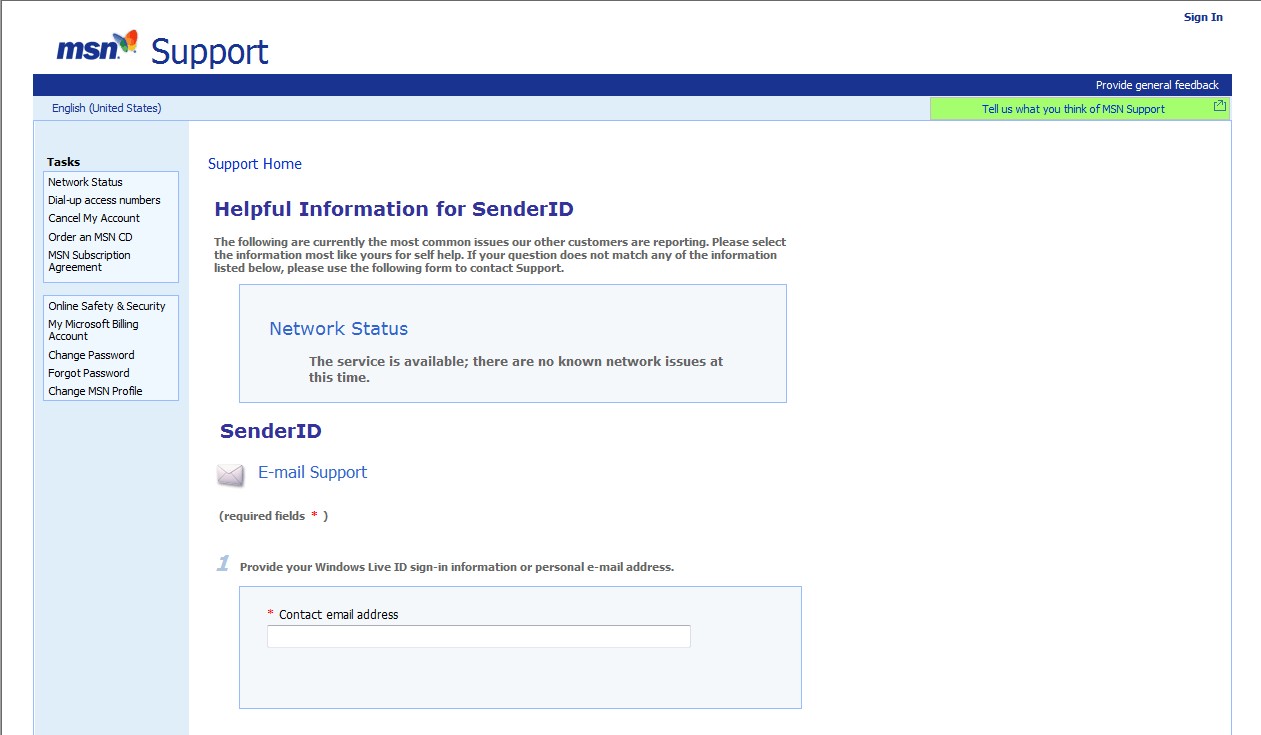This screenshot has height=735, width=1261.
Task: Open Tell us what you think of MSN Support
Action: pos(1073,109)
